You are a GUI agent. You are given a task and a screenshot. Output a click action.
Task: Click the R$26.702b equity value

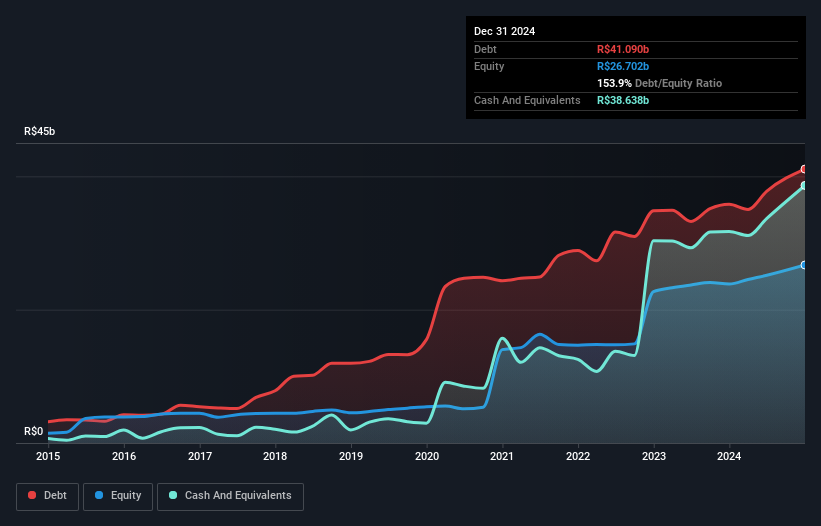click(623, 66)
